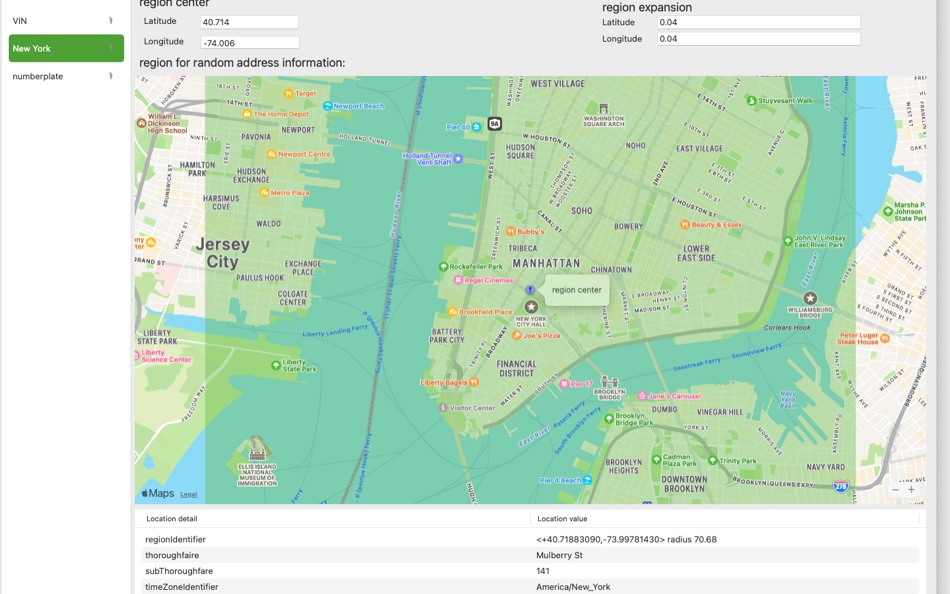
Task: Click the Trinity Park icon
Action: pos(712,461)
